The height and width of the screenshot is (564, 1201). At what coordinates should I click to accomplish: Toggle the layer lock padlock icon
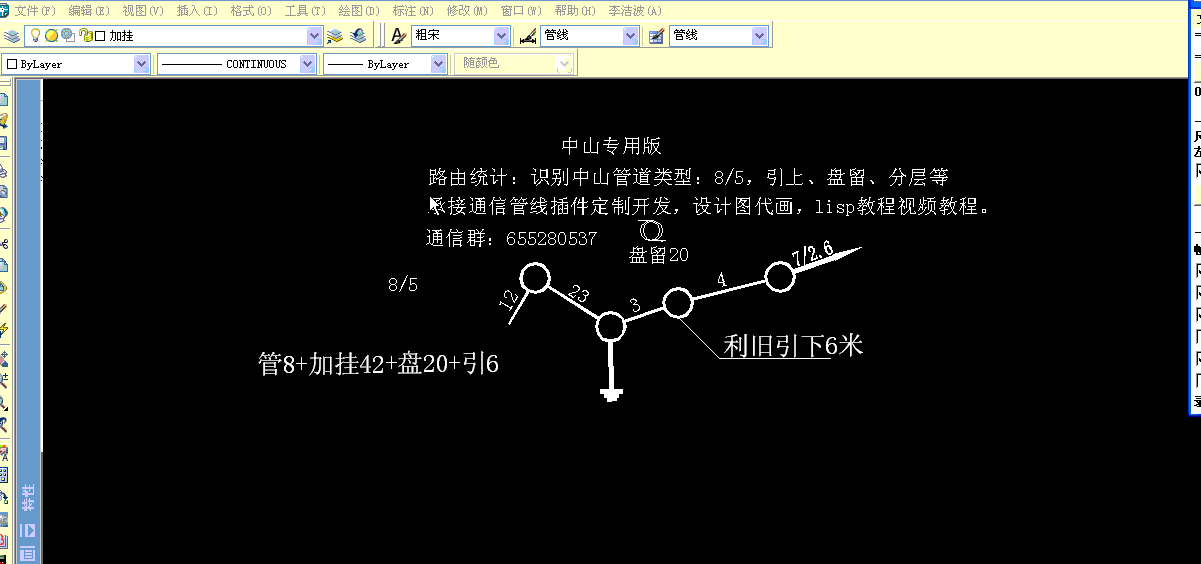pos(85,35)
